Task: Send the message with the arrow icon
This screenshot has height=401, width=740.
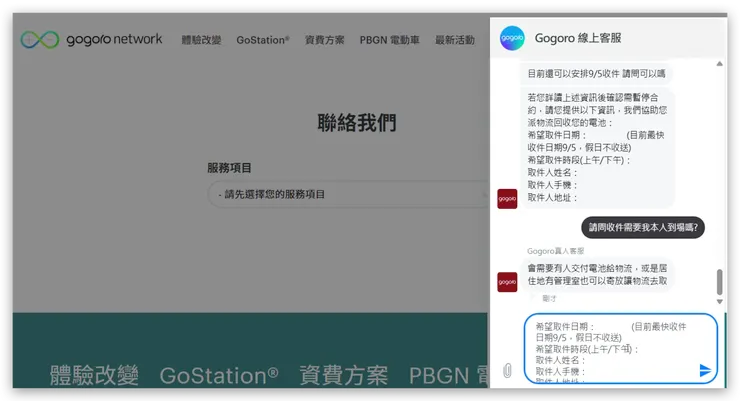Action: click(x=705, y=370)
